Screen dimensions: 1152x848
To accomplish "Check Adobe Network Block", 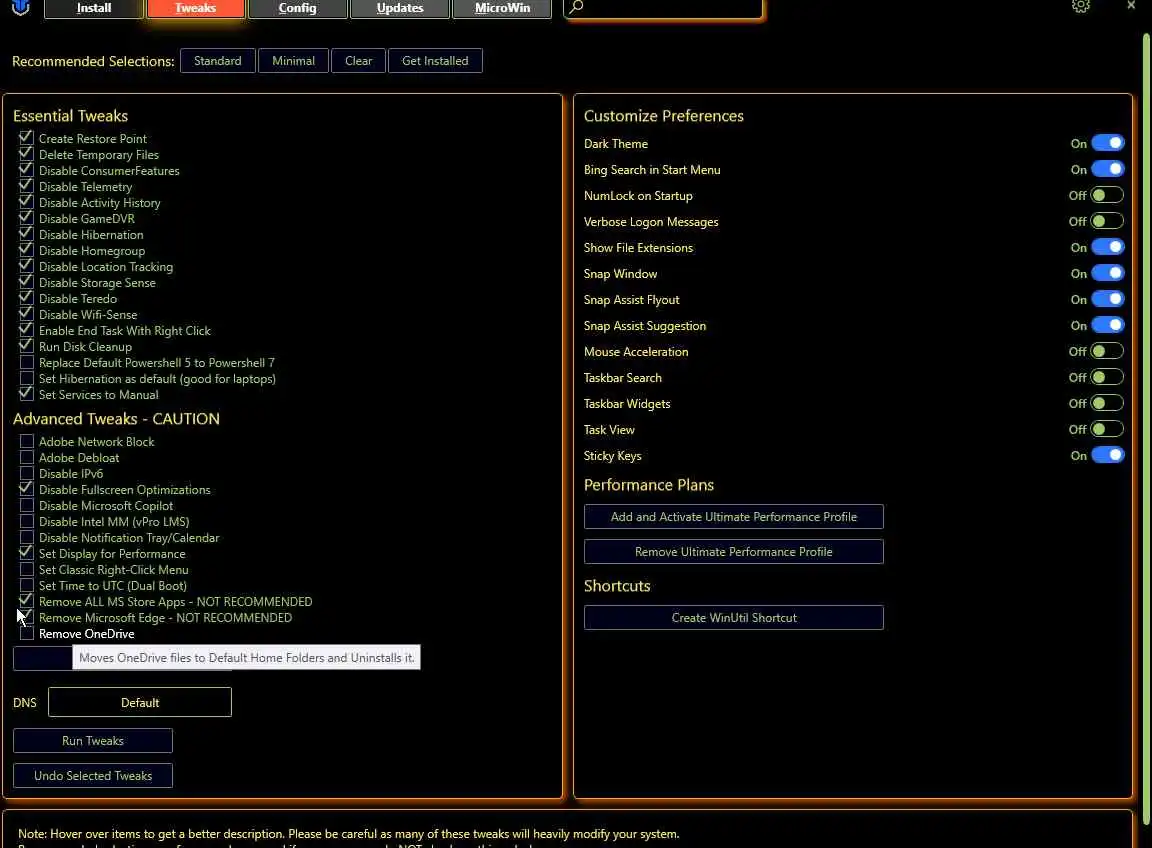I will [26, 442].
